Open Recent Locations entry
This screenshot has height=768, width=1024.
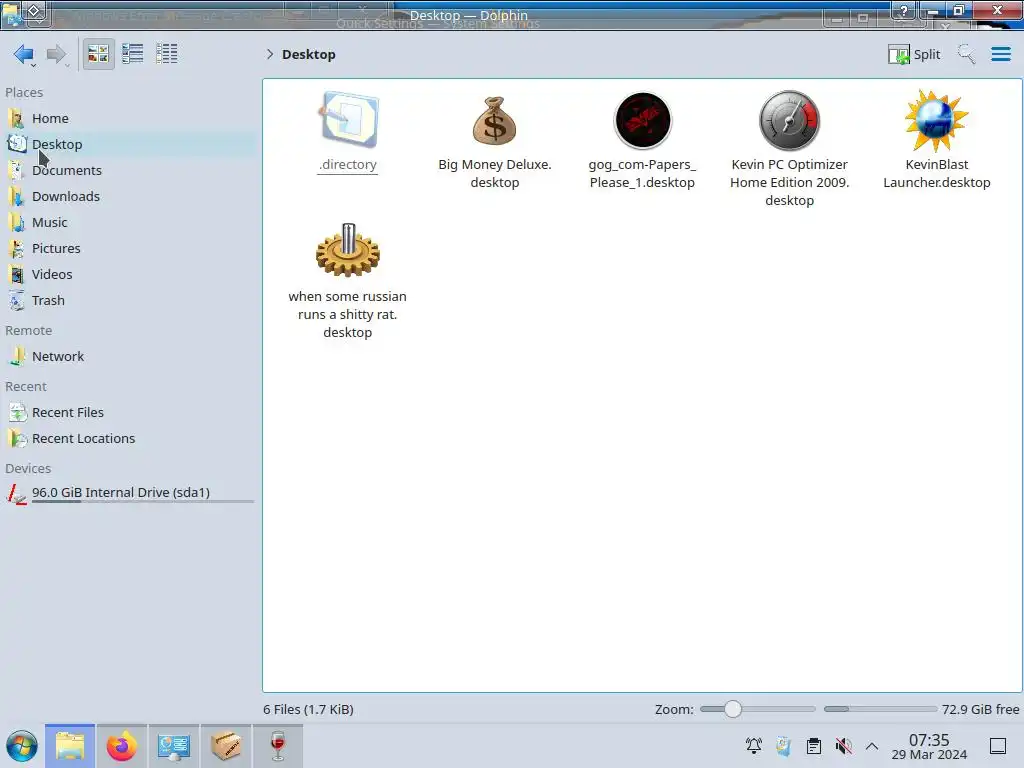pyautogui.click(x=129, y=439)
